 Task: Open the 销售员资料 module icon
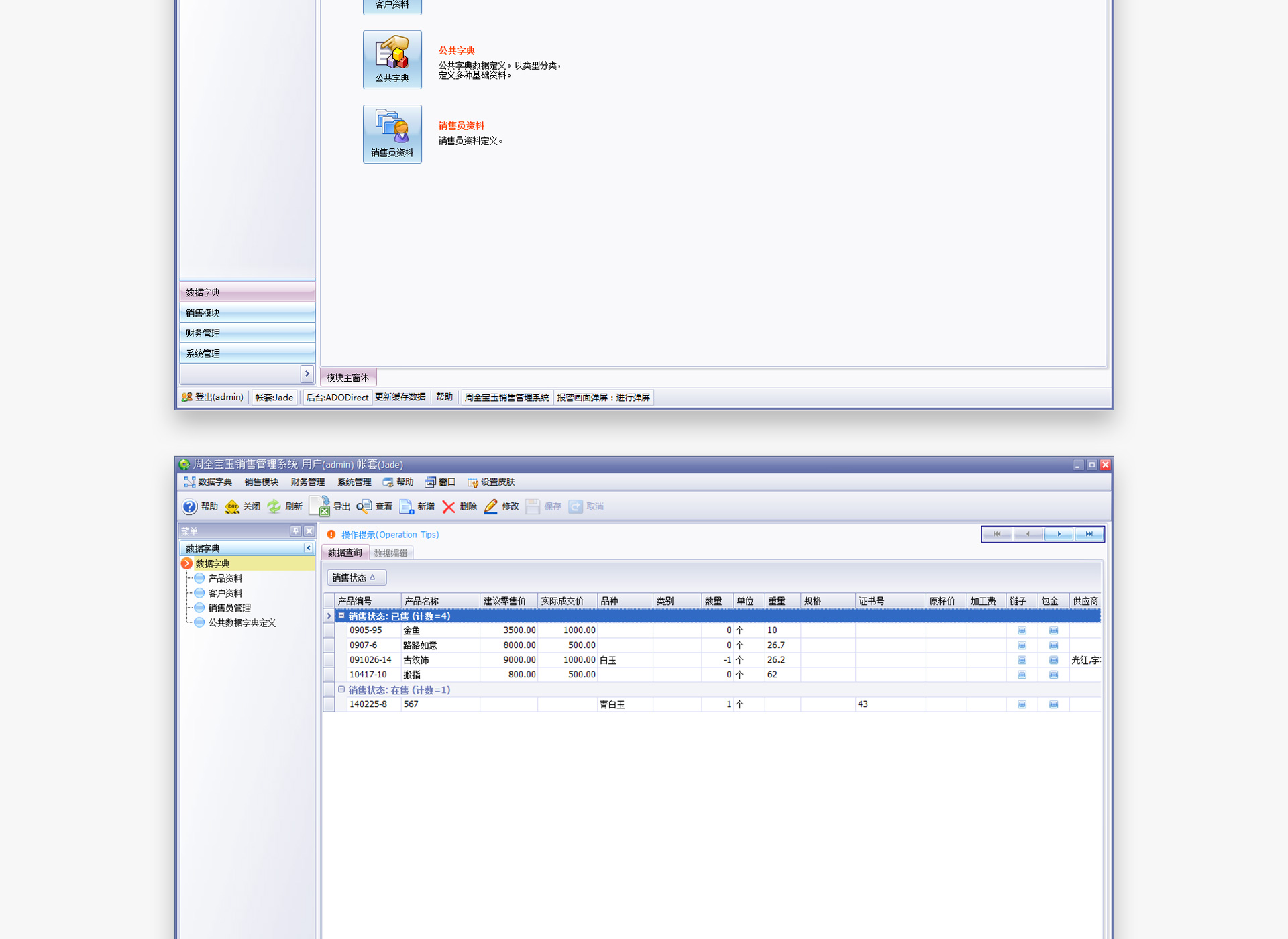click(392, 133)
